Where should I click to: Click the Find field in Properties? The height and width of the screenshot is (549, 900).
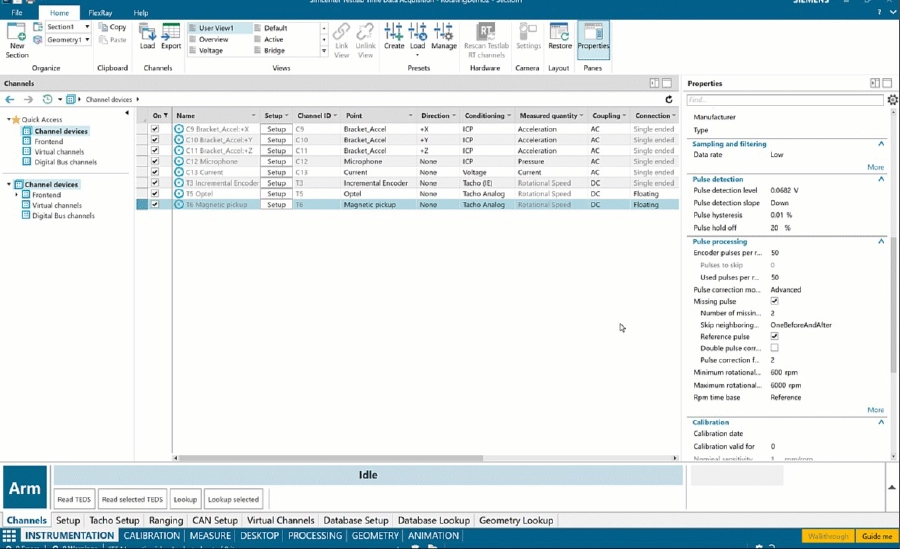pos(783,100)
